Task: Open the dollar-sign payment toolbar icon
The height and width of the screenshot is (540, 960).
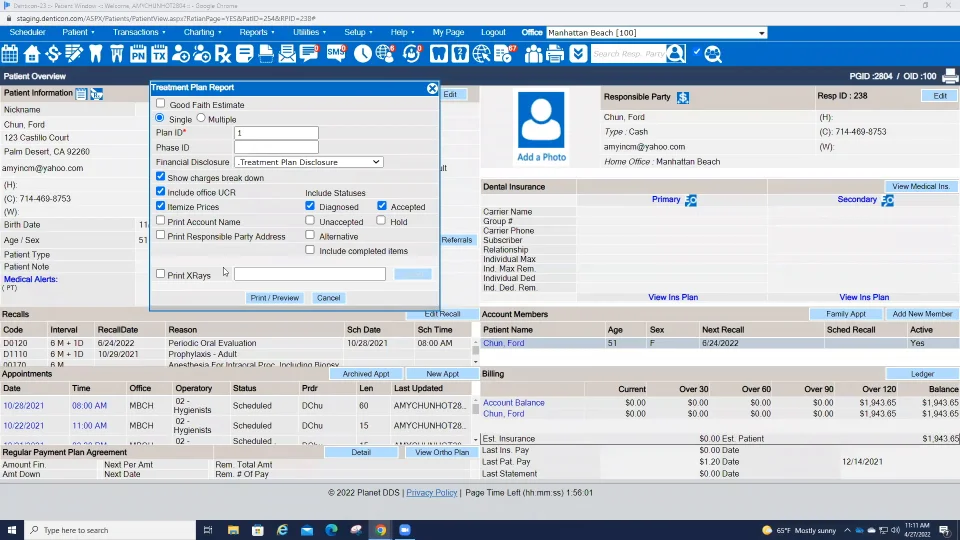Action: [x=53, y=54]
